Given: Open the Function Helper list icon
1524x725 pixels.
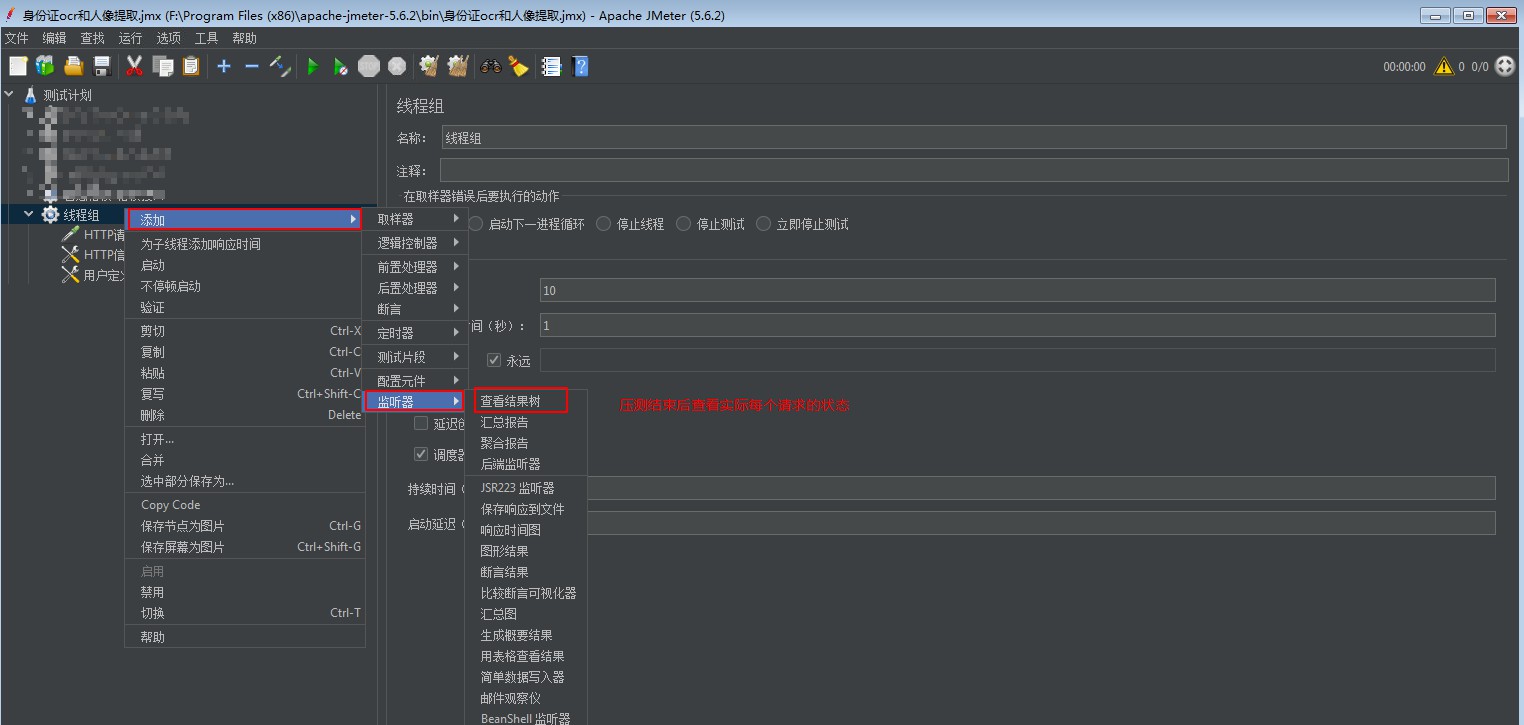Looking at the screenshot, I should tap(551, 66).
